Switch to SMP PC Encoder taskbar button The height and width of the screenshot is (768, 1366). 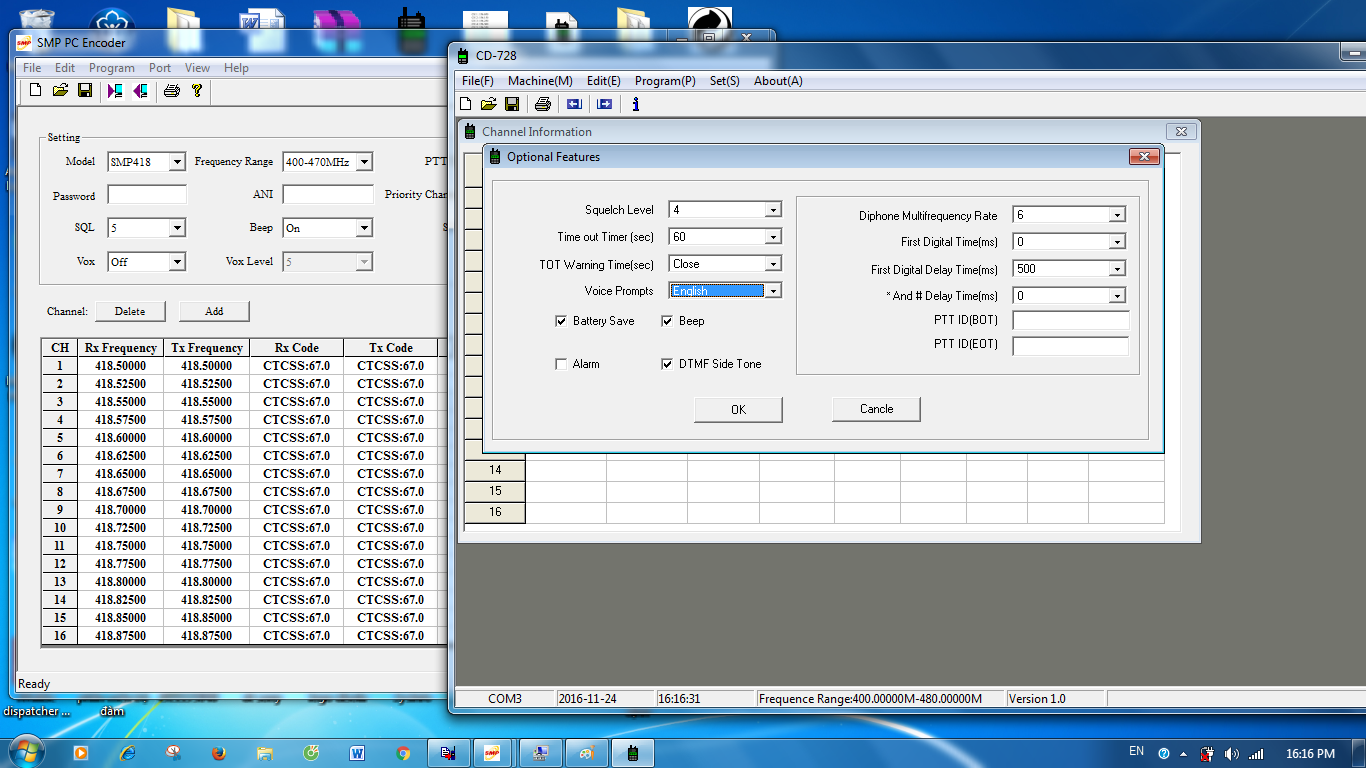[493, 753]
